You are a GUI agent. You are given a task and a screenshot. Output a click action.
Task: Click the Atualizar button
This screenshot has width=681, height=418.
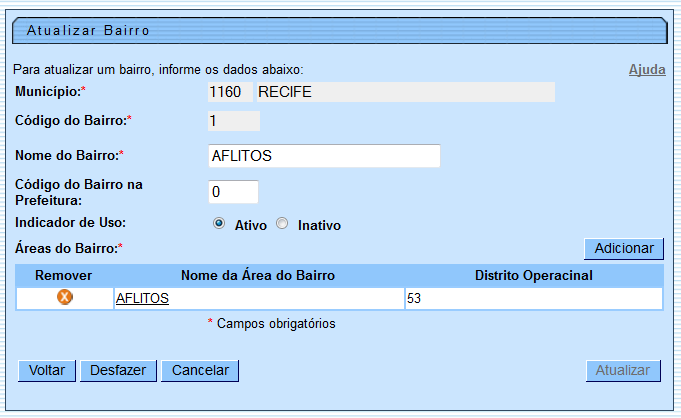click(x=623, y=370)
